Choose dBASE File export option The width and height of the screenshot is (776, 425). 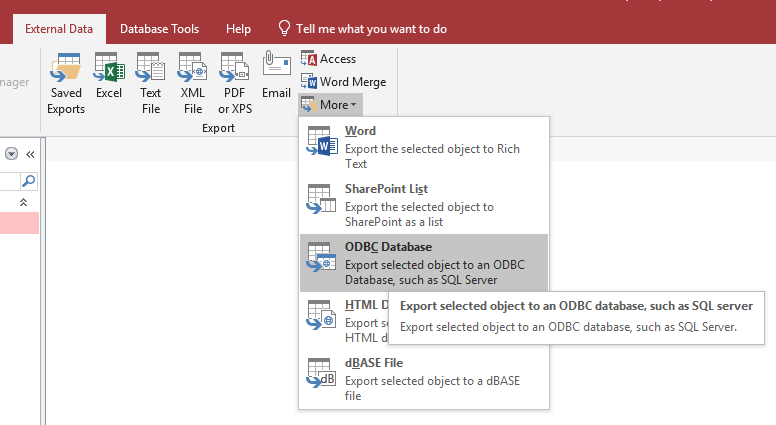point(424,378)
